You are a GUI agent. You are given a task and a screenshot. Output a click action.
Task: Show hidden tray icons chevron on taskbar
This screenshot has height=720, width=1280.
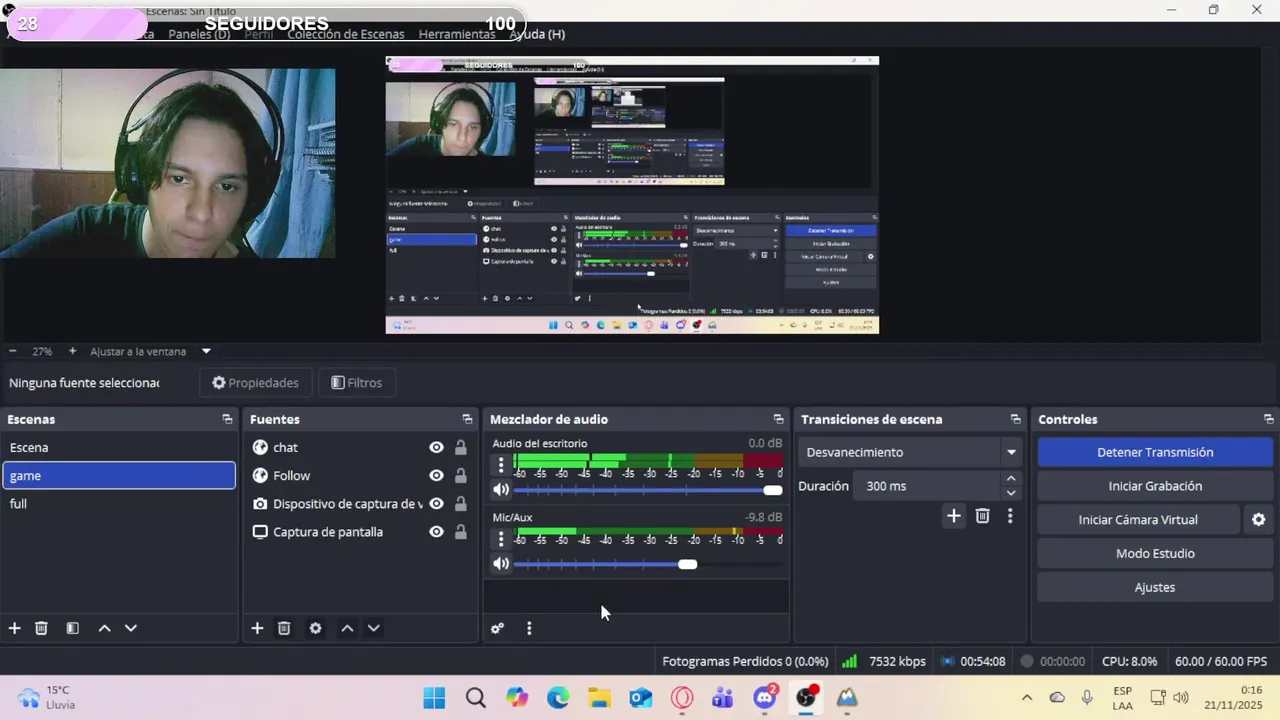coord(1026,697)
